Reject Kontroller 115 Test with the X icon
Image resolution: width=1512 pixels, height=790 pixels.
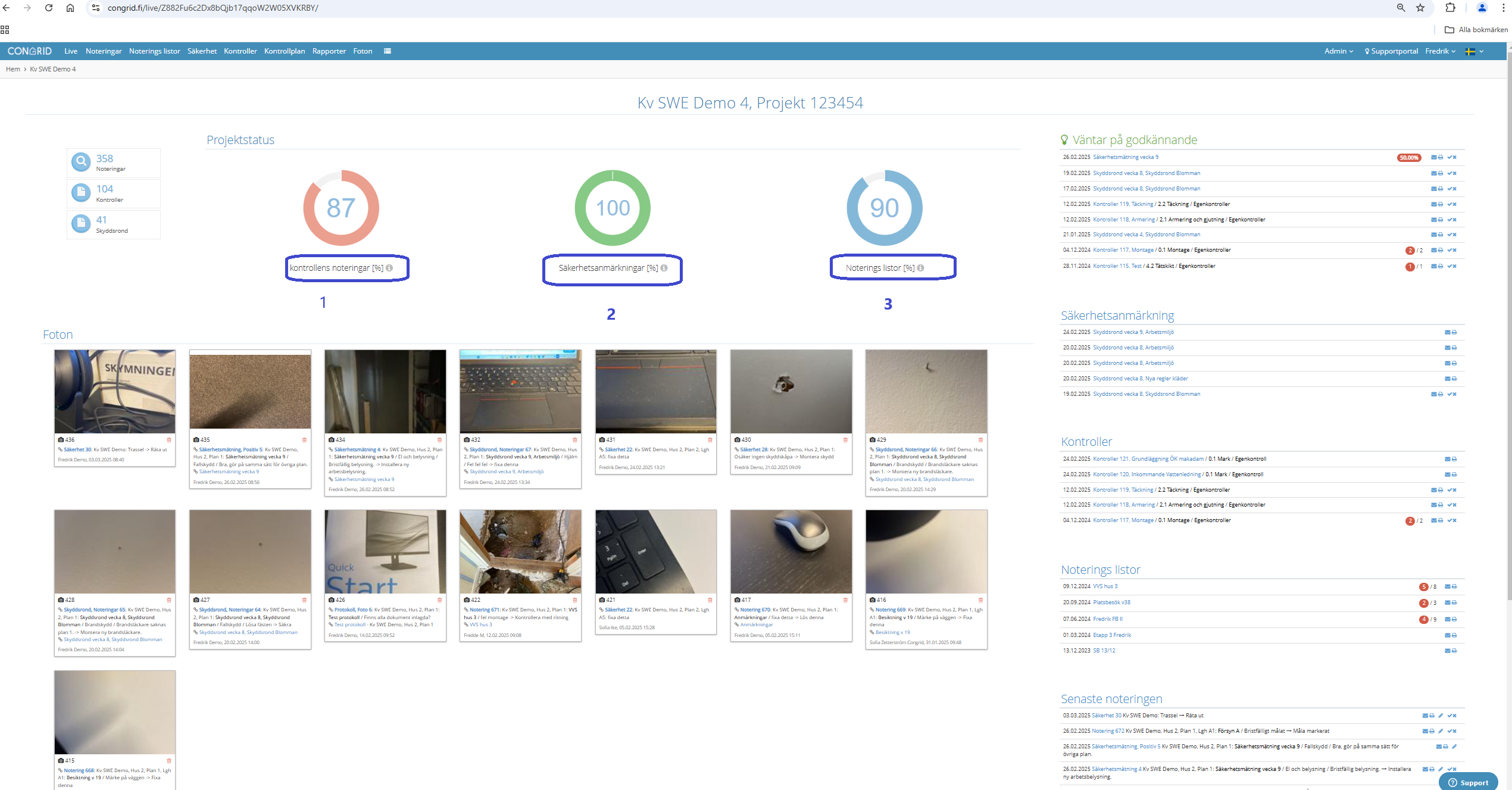(x=1455, y=266)
